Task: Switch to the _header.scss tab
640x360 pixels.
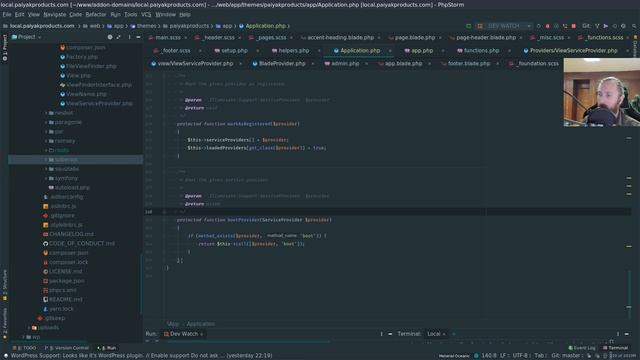Action: pyautogui.click(x=219, y=38)
